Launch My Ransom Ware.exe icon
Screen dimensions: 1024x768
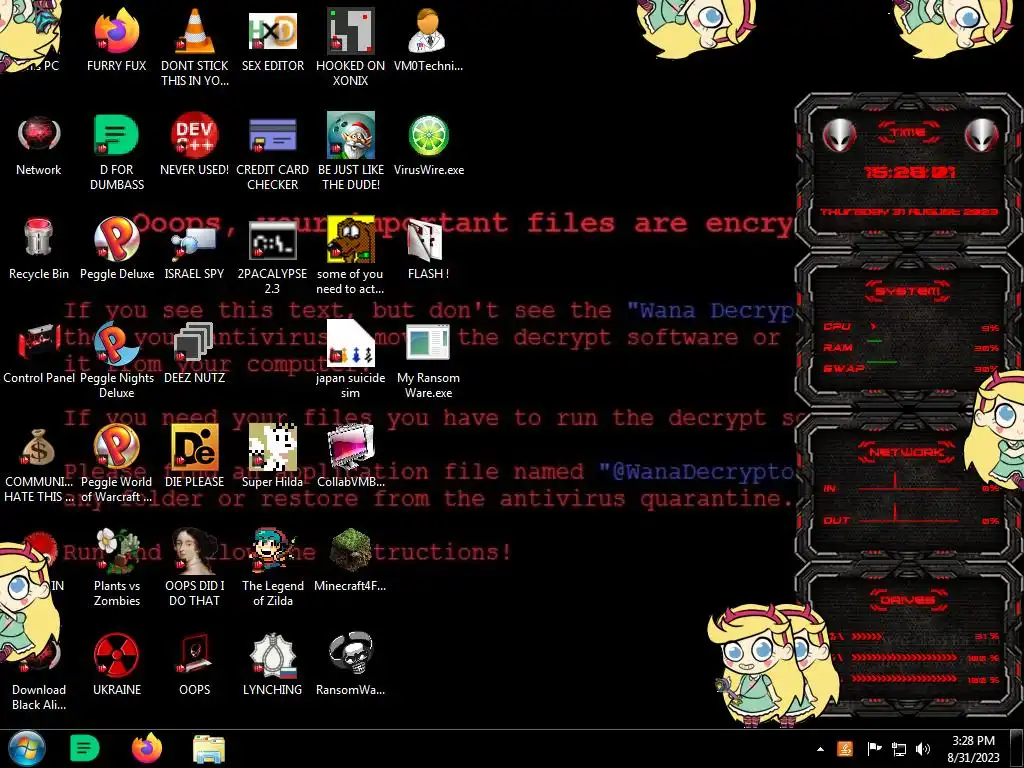pos(428,342)
